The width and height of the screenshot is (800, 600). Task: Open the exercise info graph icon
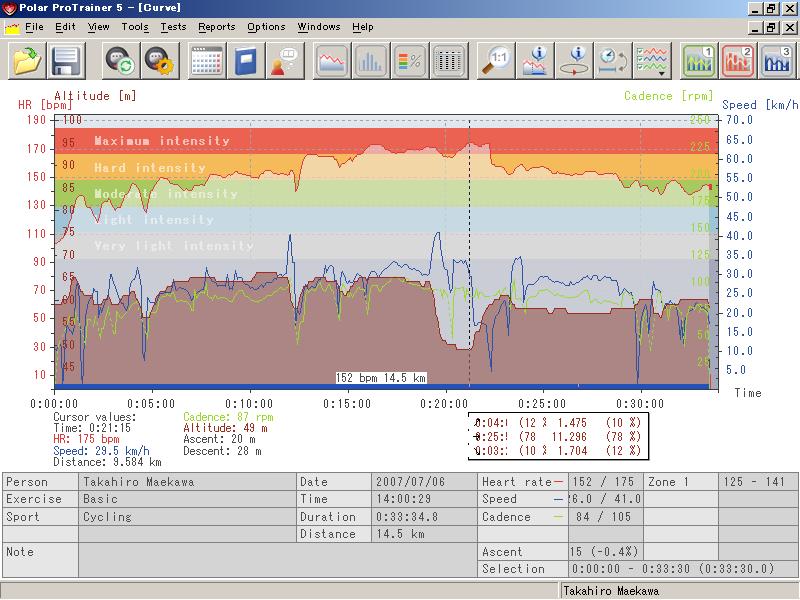(x=535, y=61)
